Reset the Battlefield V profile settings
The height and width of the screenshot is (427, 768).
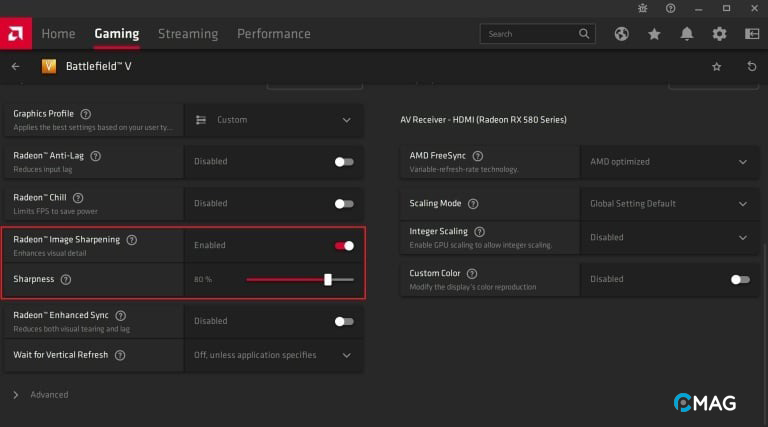752,66
